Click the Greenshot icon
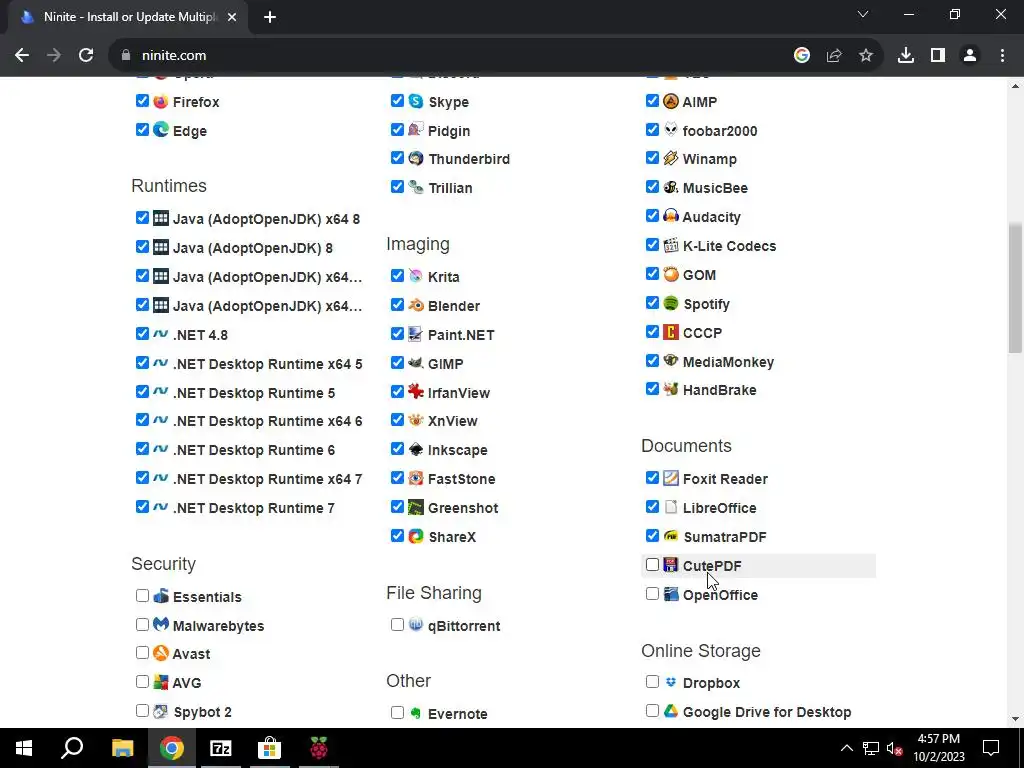Viewport: 1024px width, 768px height. [416, 507]
